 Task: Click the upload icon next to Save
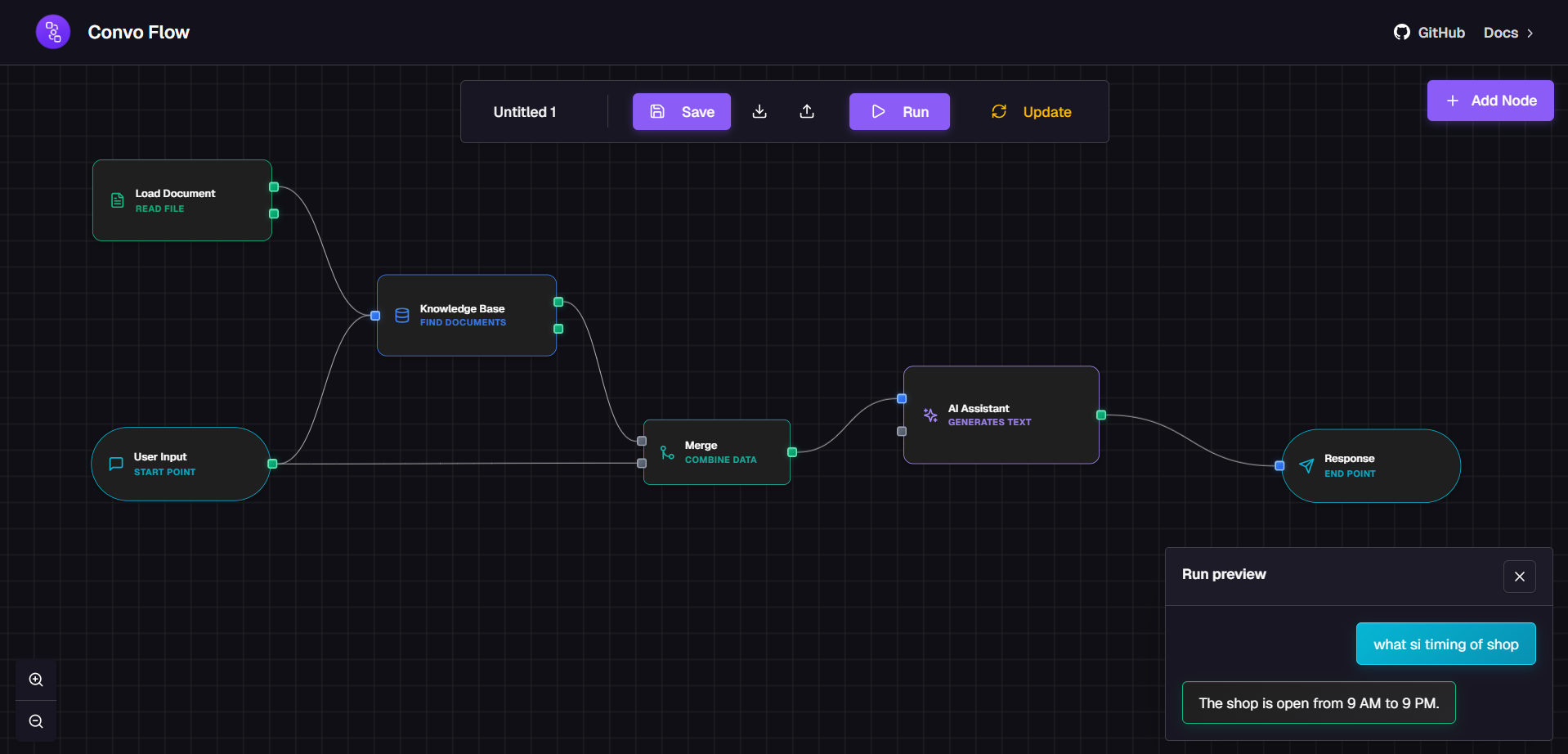(x=807, y=111)
